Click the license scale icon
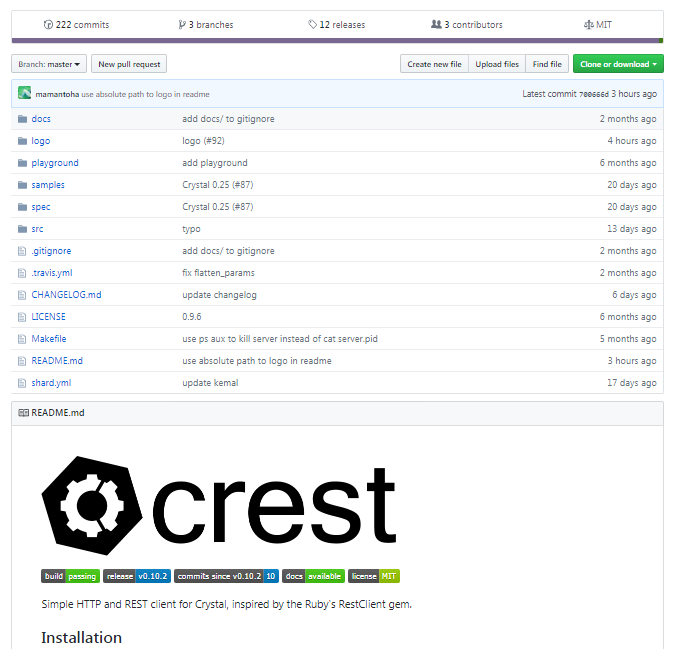The image size is (673, 649). click(588, 25)
